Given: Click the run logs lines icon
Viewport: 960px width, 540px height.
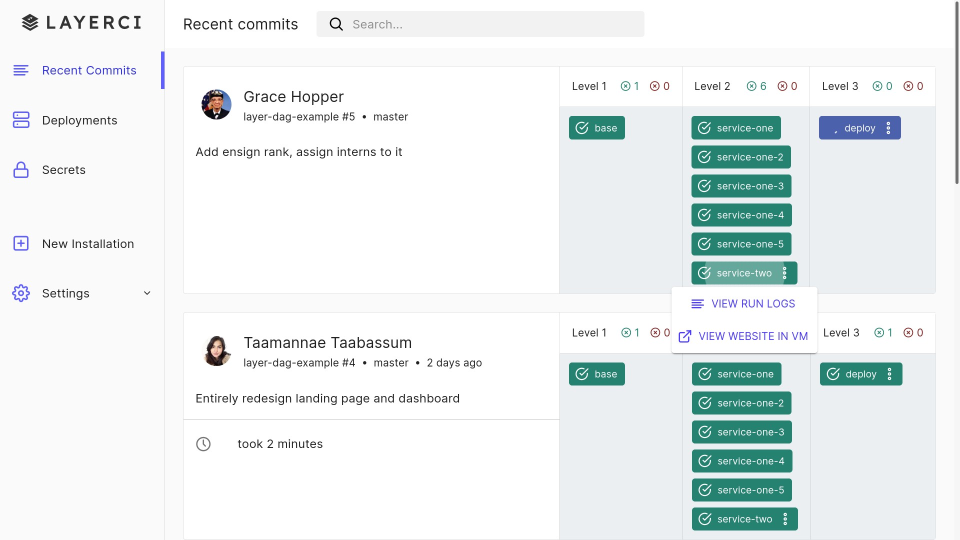Looking at the screenshot, I should click(697, 304).
